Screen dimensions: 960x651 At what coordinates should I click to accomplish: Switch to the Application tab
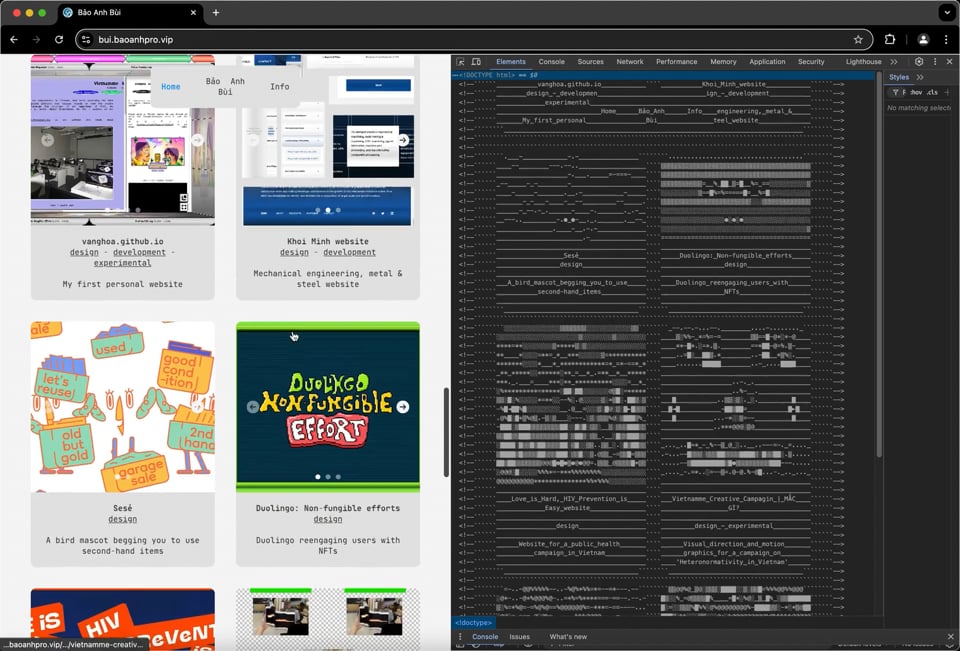[x=767, y=62]
